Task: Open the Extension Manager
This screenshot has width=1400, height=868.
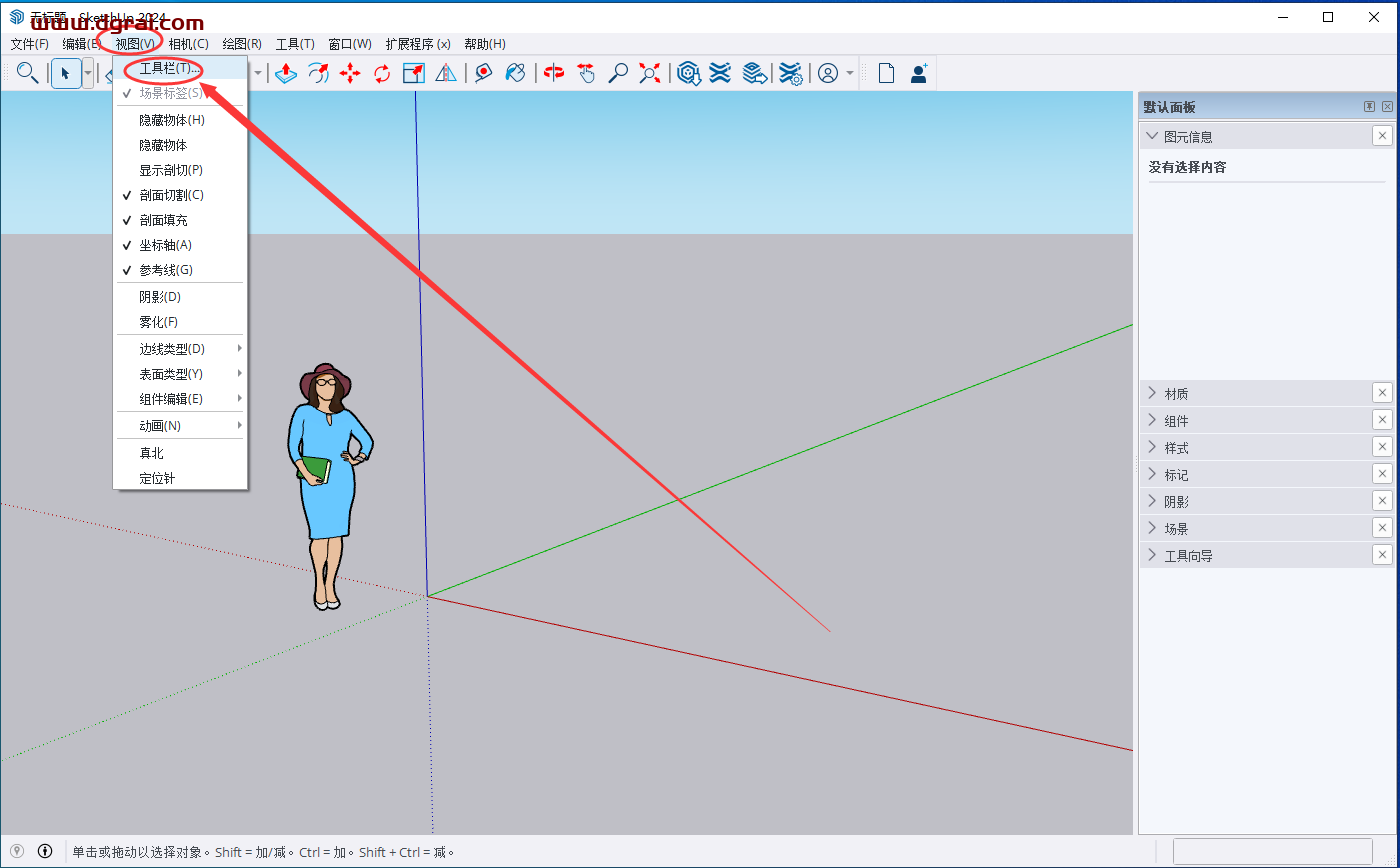Action: pyautogui.click(x=791, y=73)
